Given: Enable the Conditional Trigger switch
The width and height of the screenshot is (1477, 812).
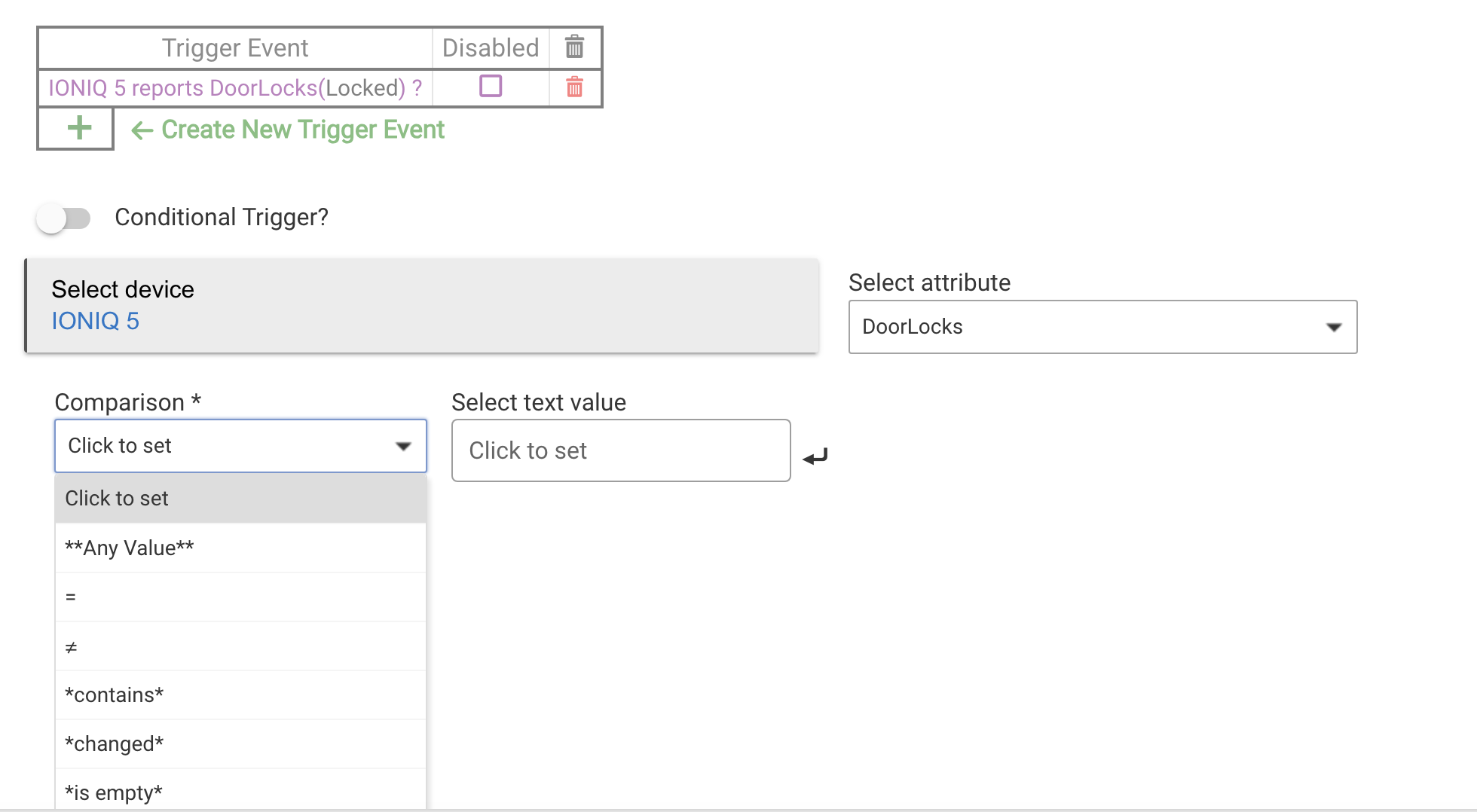Looking at the screenshot, I should coord(63,218).
